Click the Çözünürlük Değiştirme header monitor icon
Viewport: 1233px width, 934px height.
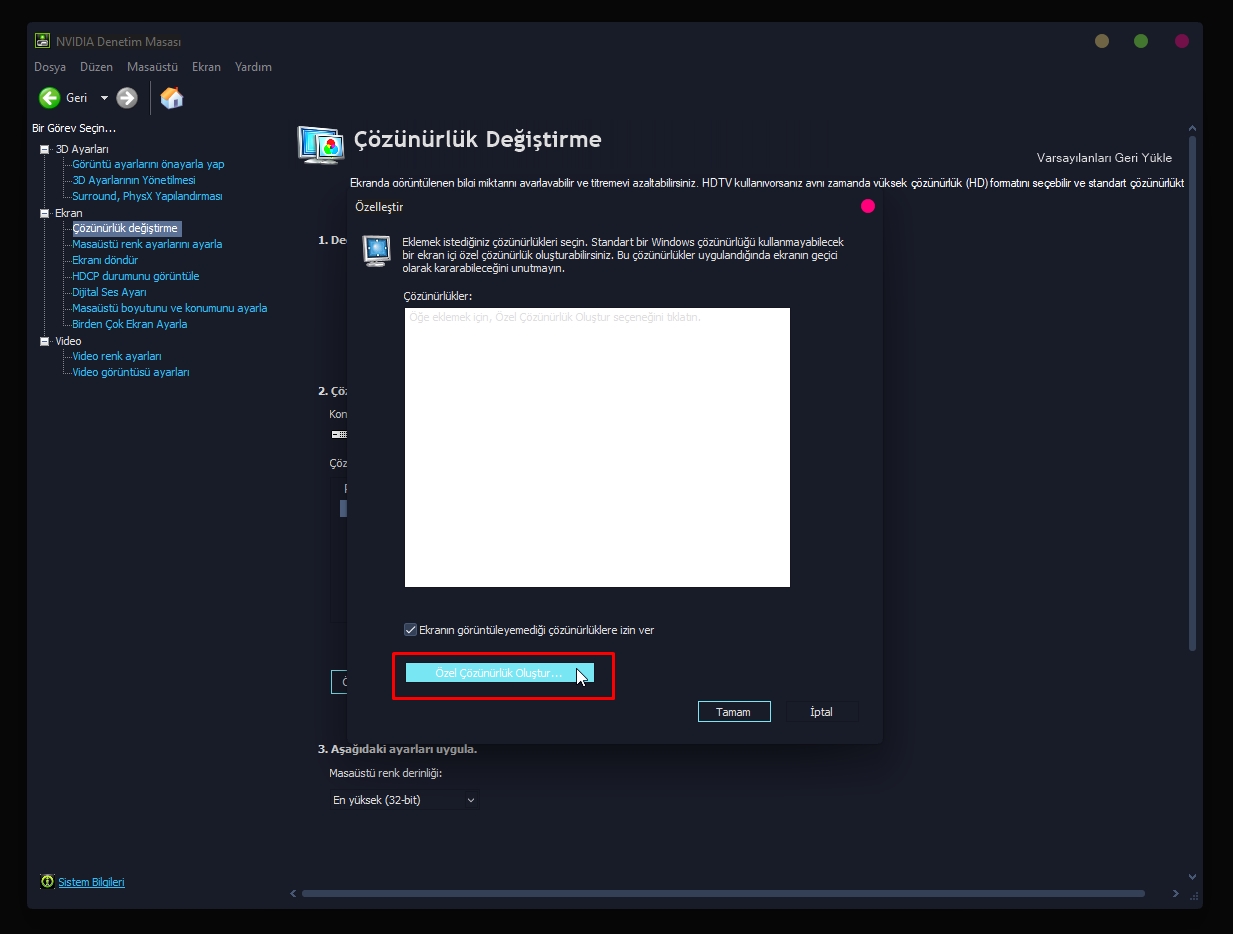point(322,144)
